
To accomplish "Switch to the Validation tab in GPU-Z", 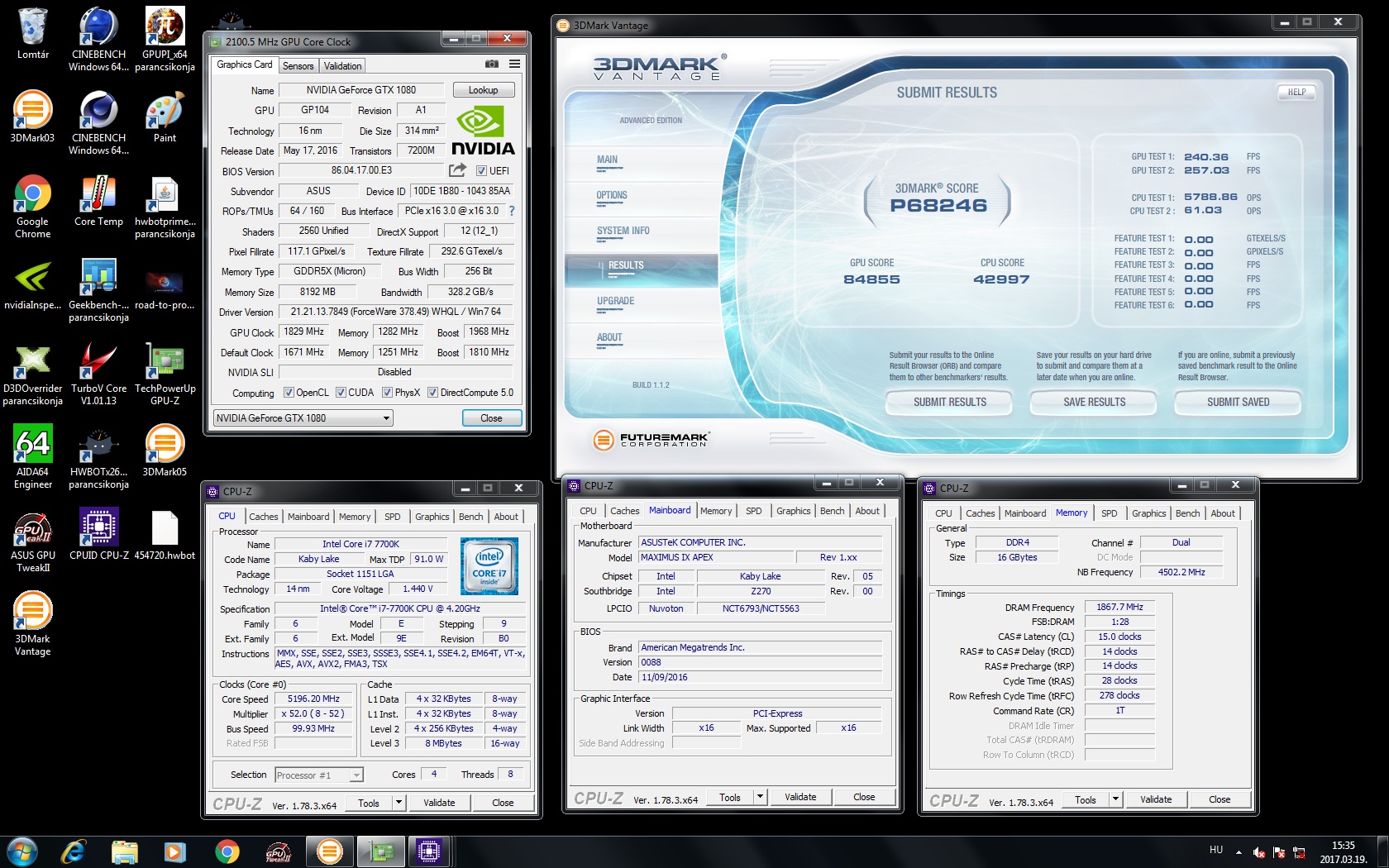I will coord(342,66).
